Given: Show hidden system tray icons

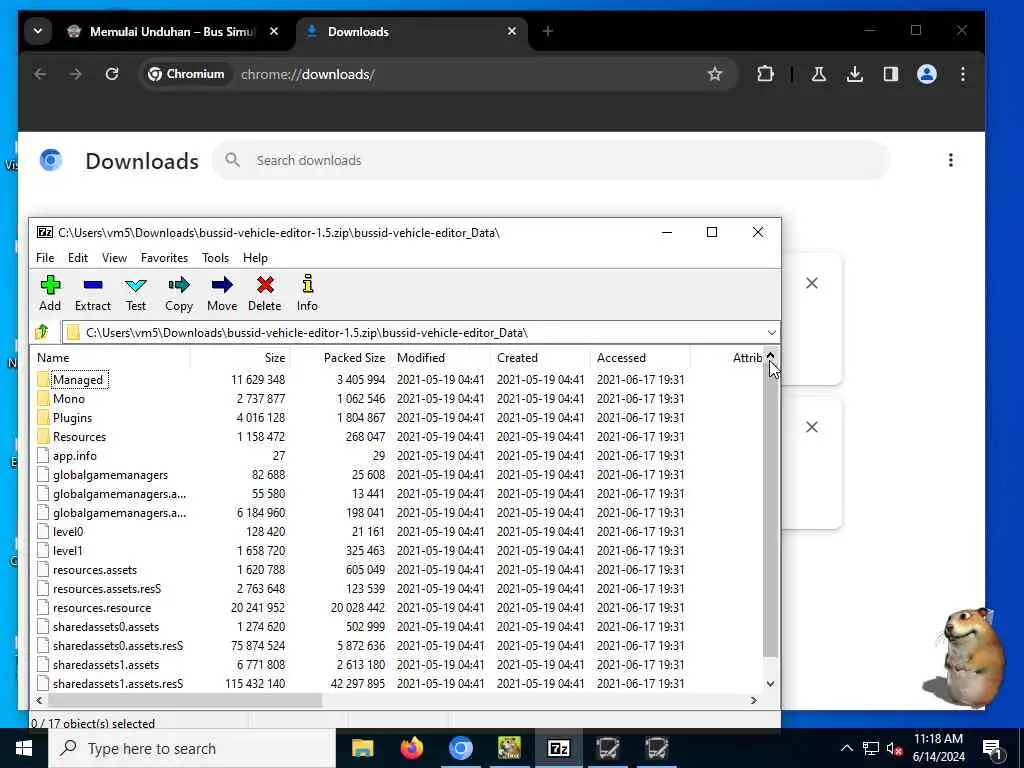Looking at the screenshot, I should click(846, 748).
